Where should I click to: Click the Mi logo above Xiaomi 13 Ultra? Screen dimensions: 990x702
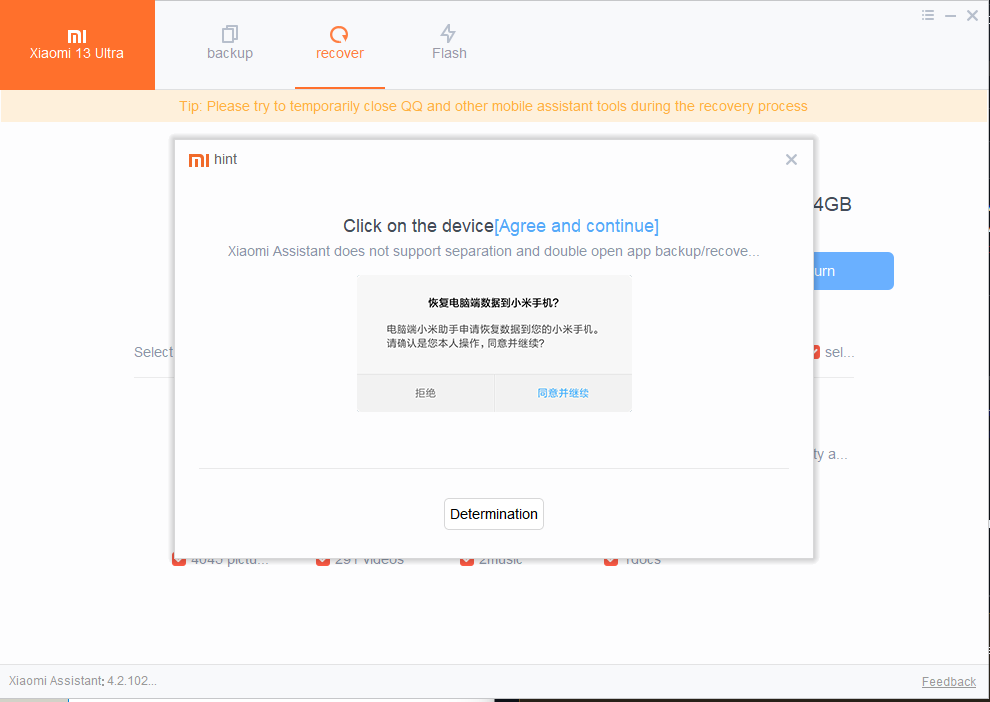77,37
